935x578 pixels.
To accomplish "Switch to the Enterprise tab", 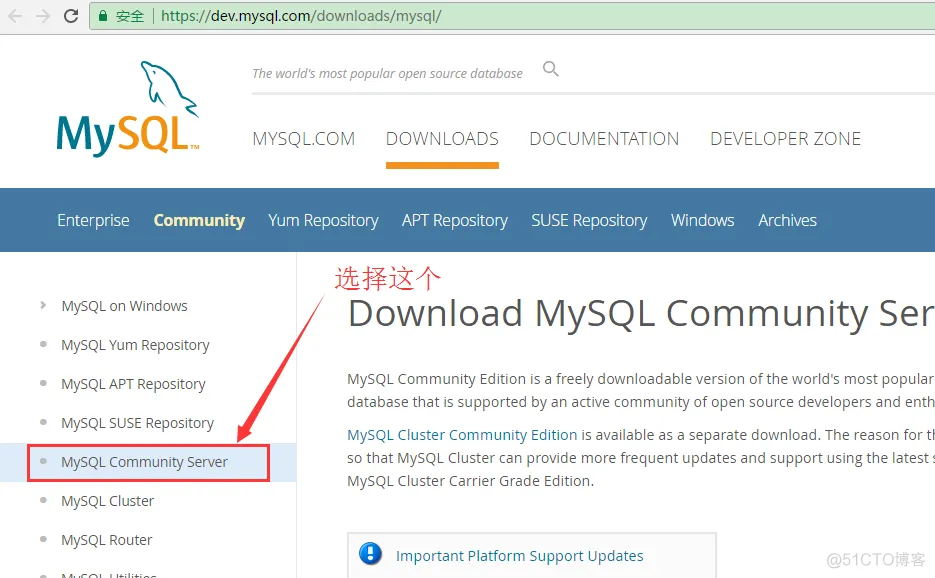I will pyautogui.click(x=93, y=220).
